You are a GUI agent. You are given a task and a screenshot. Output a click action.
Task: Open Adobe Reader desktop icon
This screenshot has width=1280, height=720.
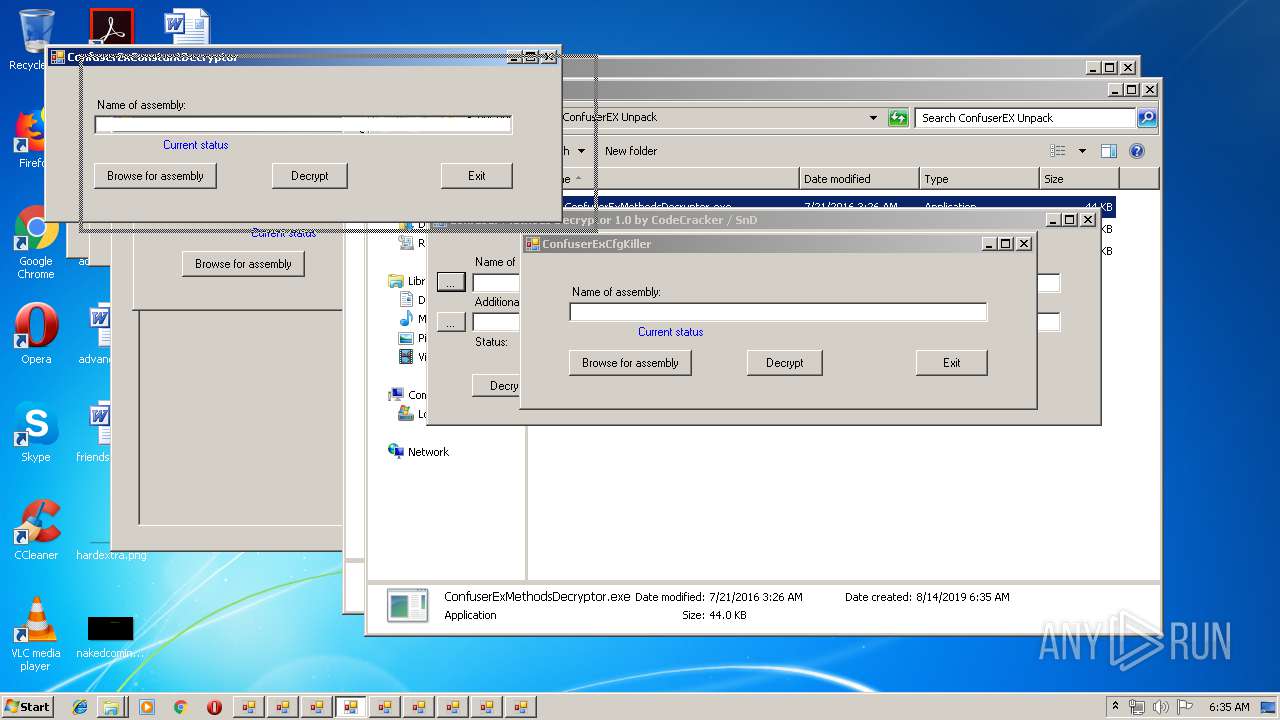[x=111, y=28]
